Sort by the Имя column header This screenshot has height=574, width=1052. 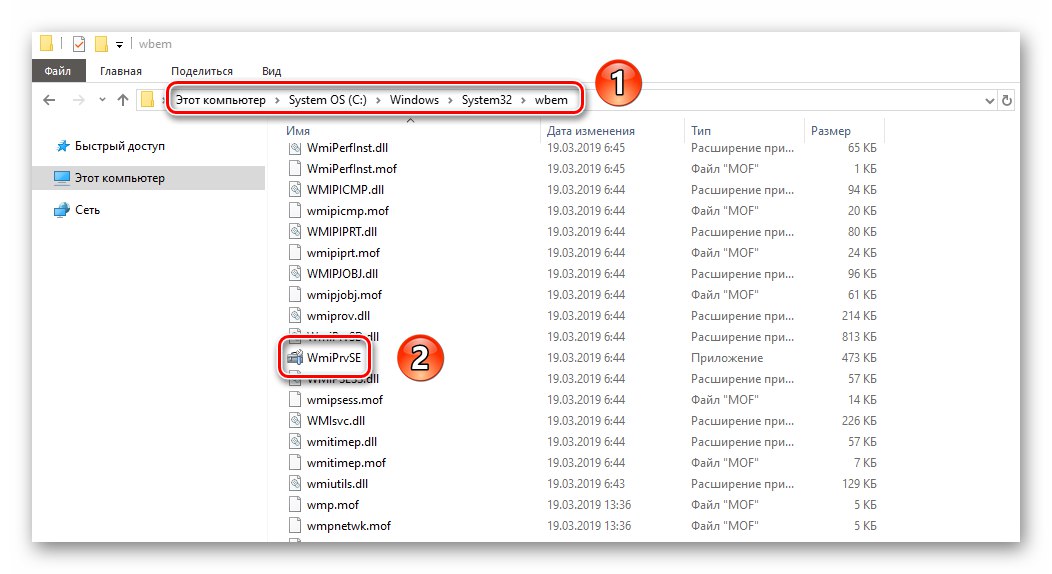coord(298,131)
